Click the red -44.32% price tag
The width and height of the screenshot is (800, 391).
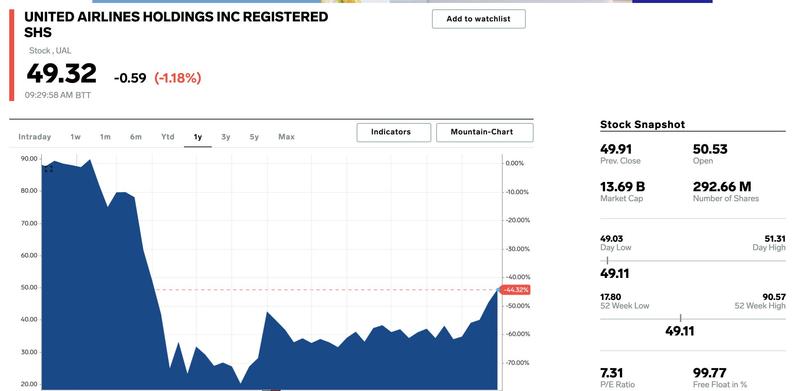click(516, 290)
